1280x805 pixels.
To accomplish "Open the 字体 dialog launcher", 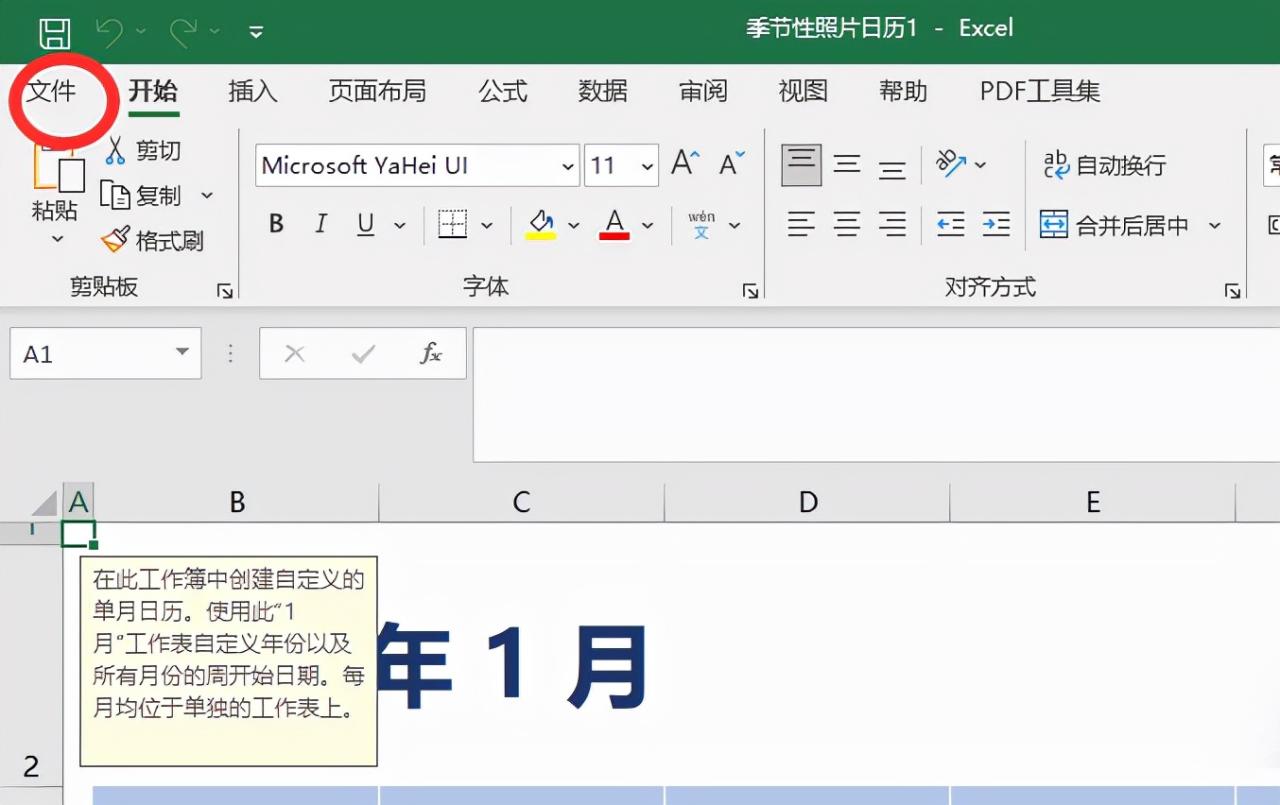I will [750, 291].
